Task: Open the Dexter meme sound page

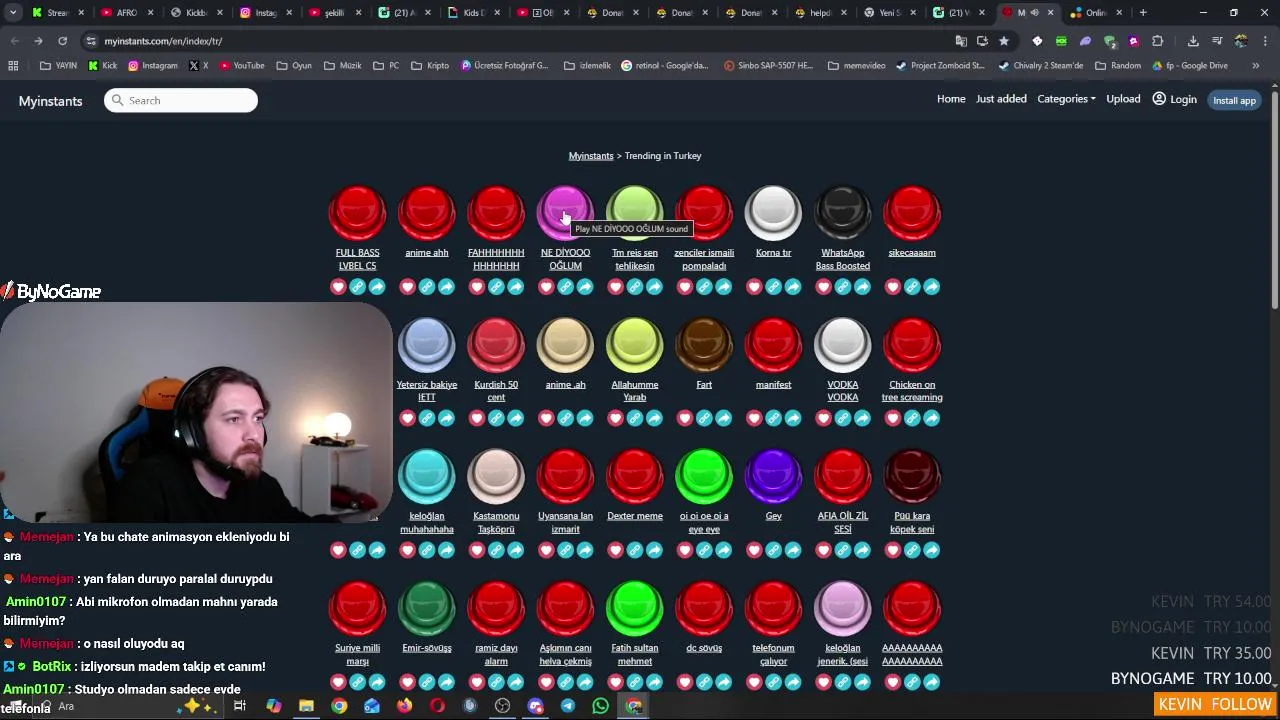Action: (635, 516)
